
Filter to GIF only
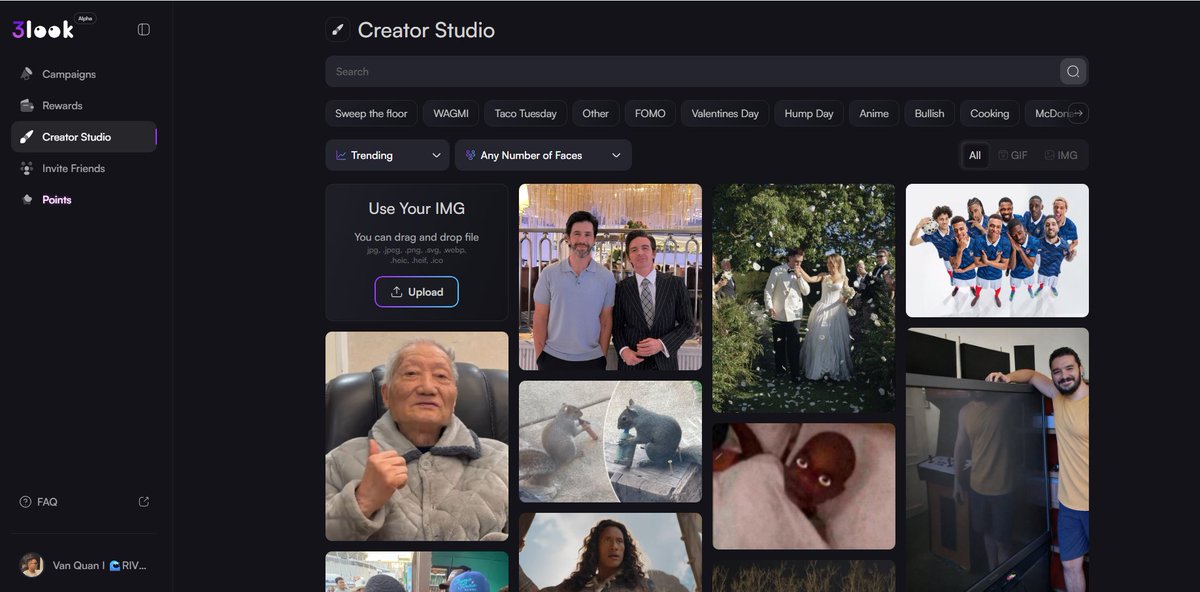coord(1012,155)
